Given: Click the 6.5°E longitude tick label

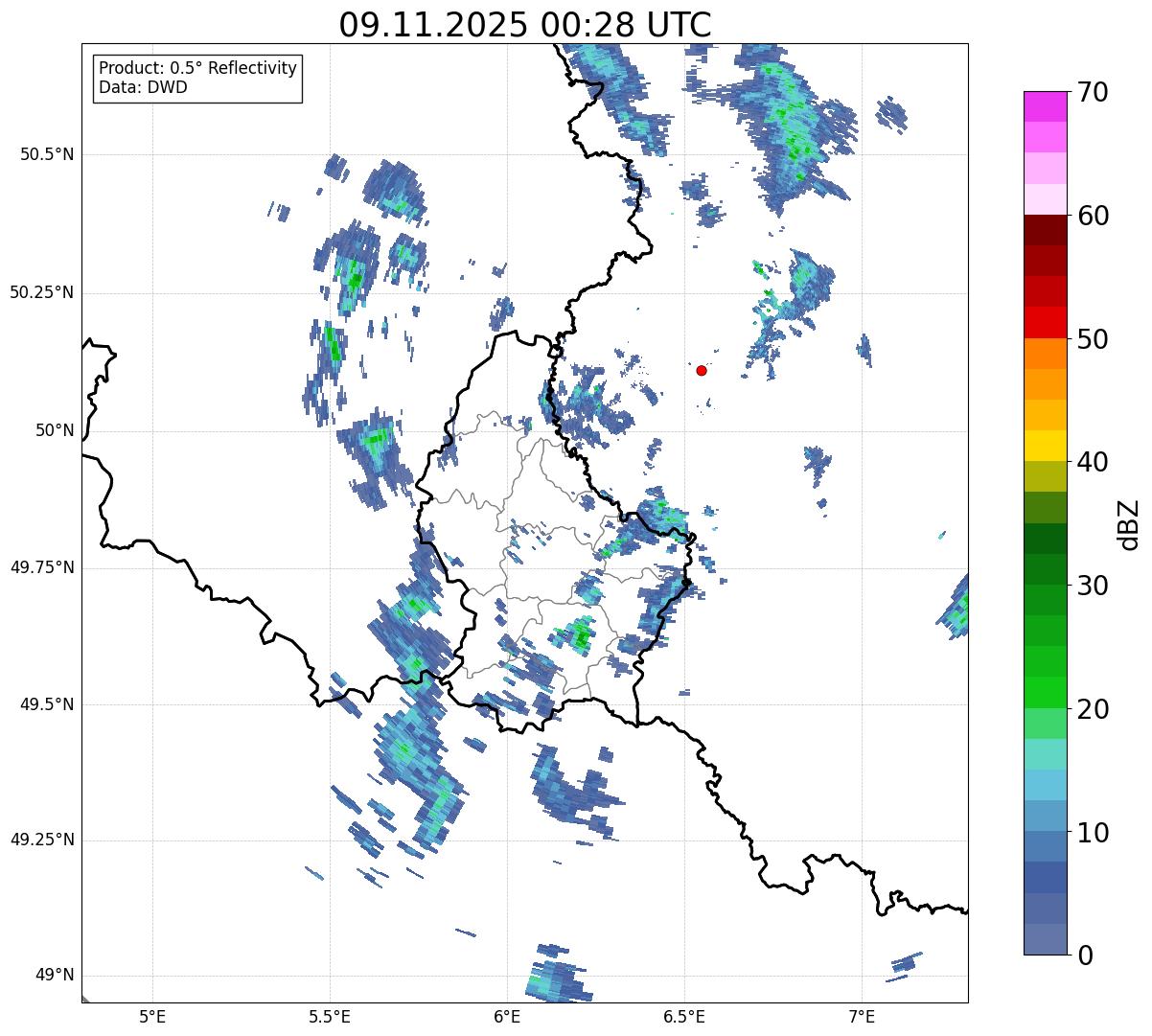Looking at the screenshot, I should (684, 1016).
